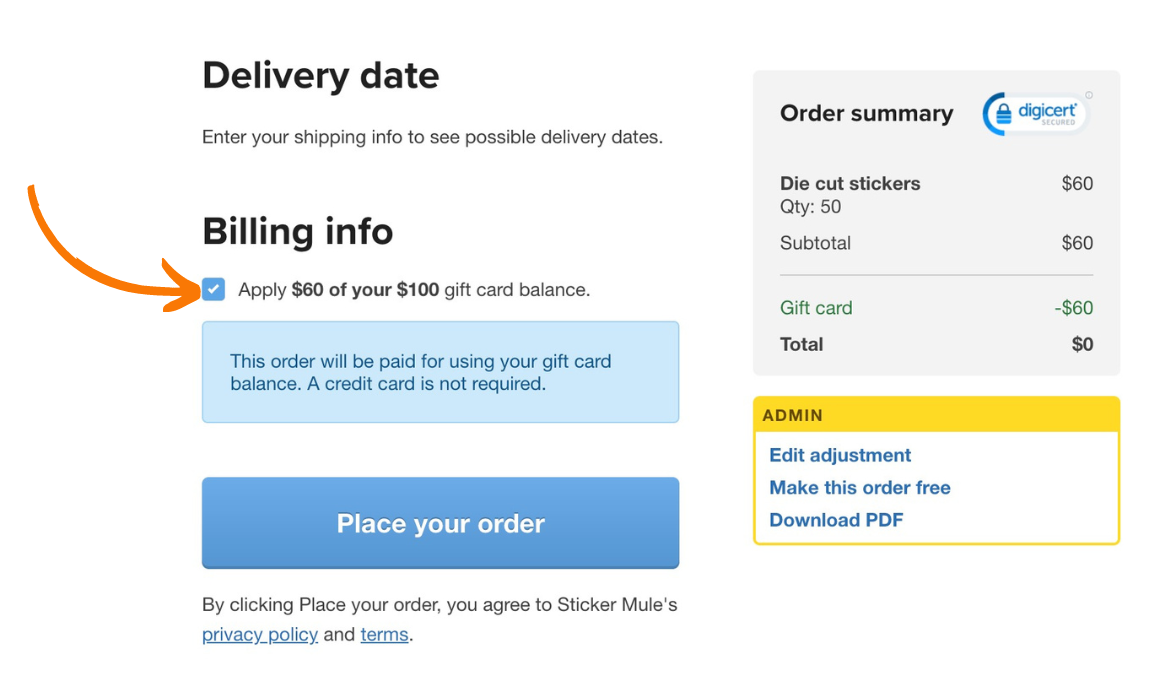The width and height of the screenshot is (1164, 685).
Task: Click the blue gift card payment notice
Action: pos(440,372)
